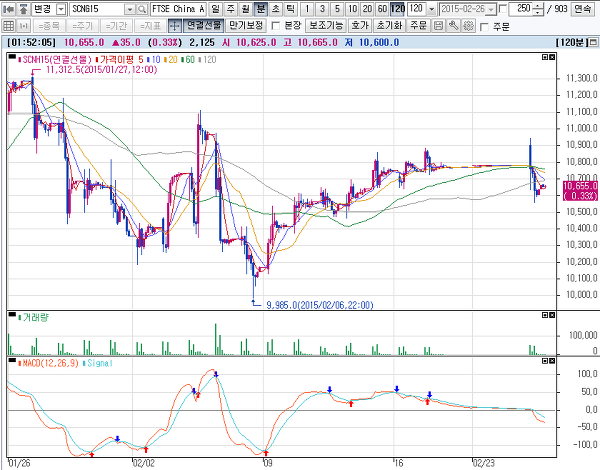Image resolution: width=600 pixels, height=470 pixels.
Task: Maximize the MACD indicator pane
Action: click(545, 361)
